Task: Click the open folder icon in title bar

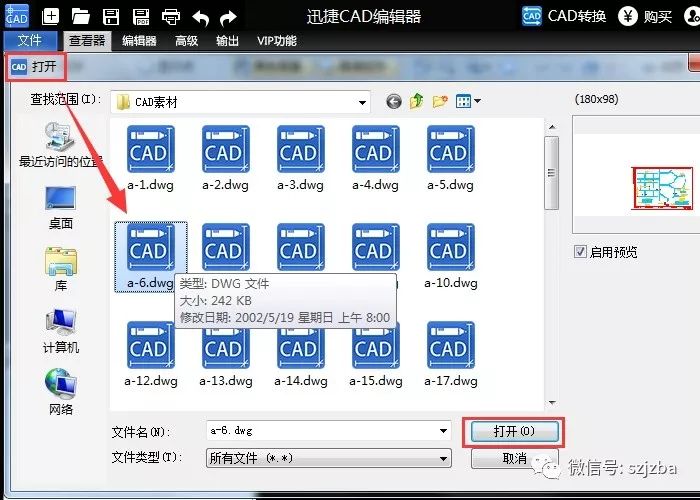Action: coord(81,16)
